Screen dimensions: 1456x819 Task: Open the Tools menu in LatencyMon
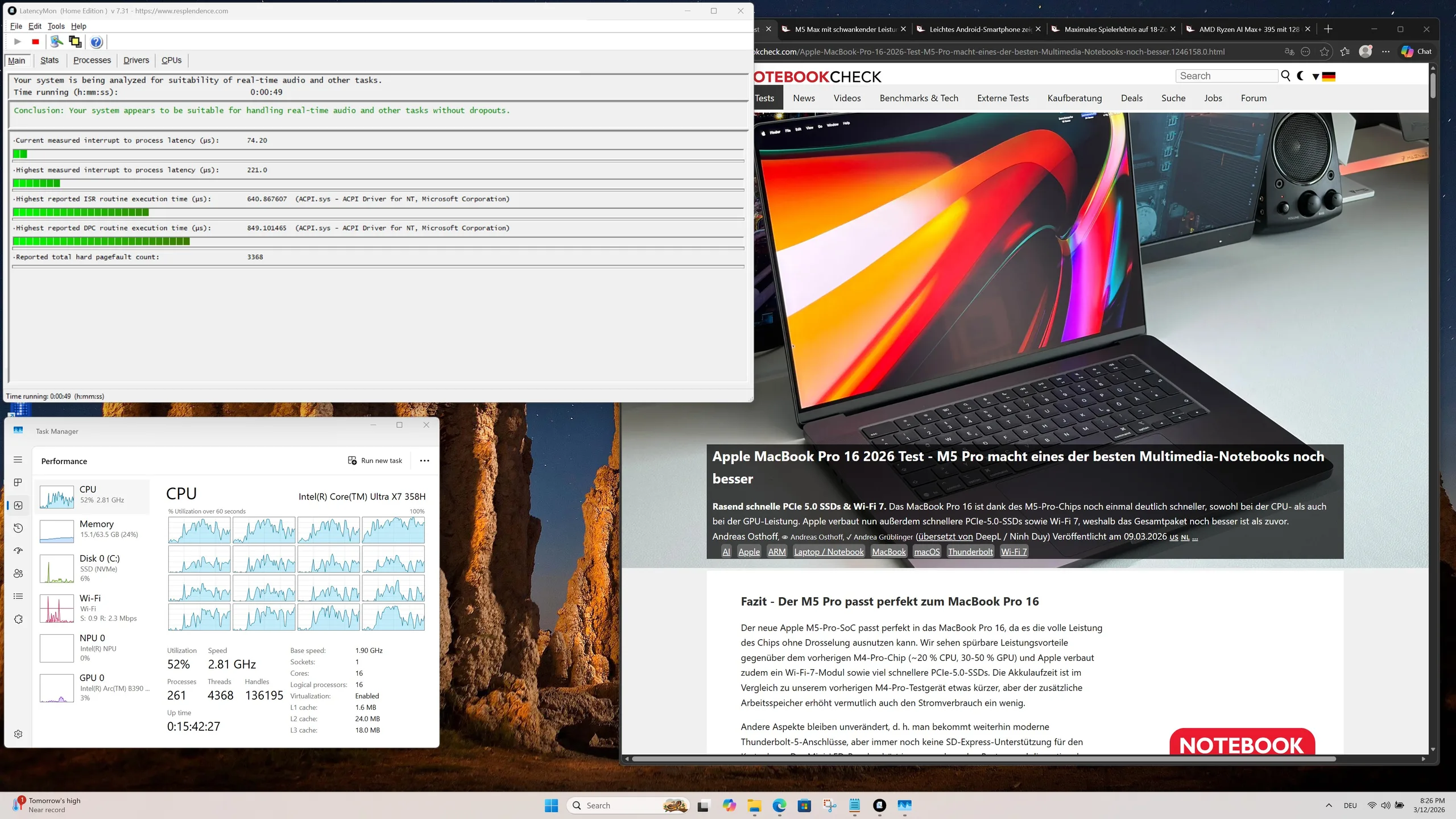56,26
